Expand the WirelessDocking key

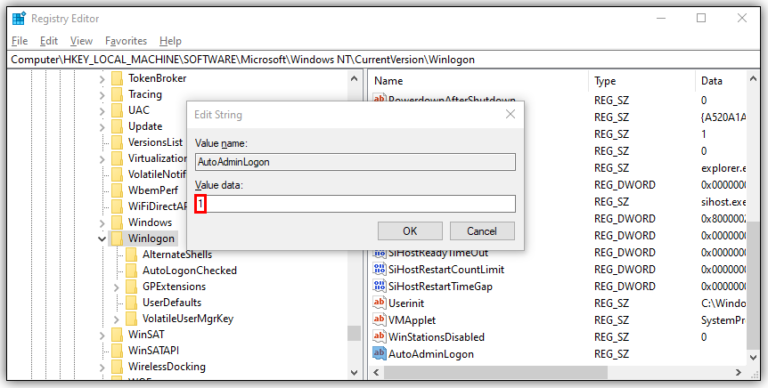tap(102, 367)
